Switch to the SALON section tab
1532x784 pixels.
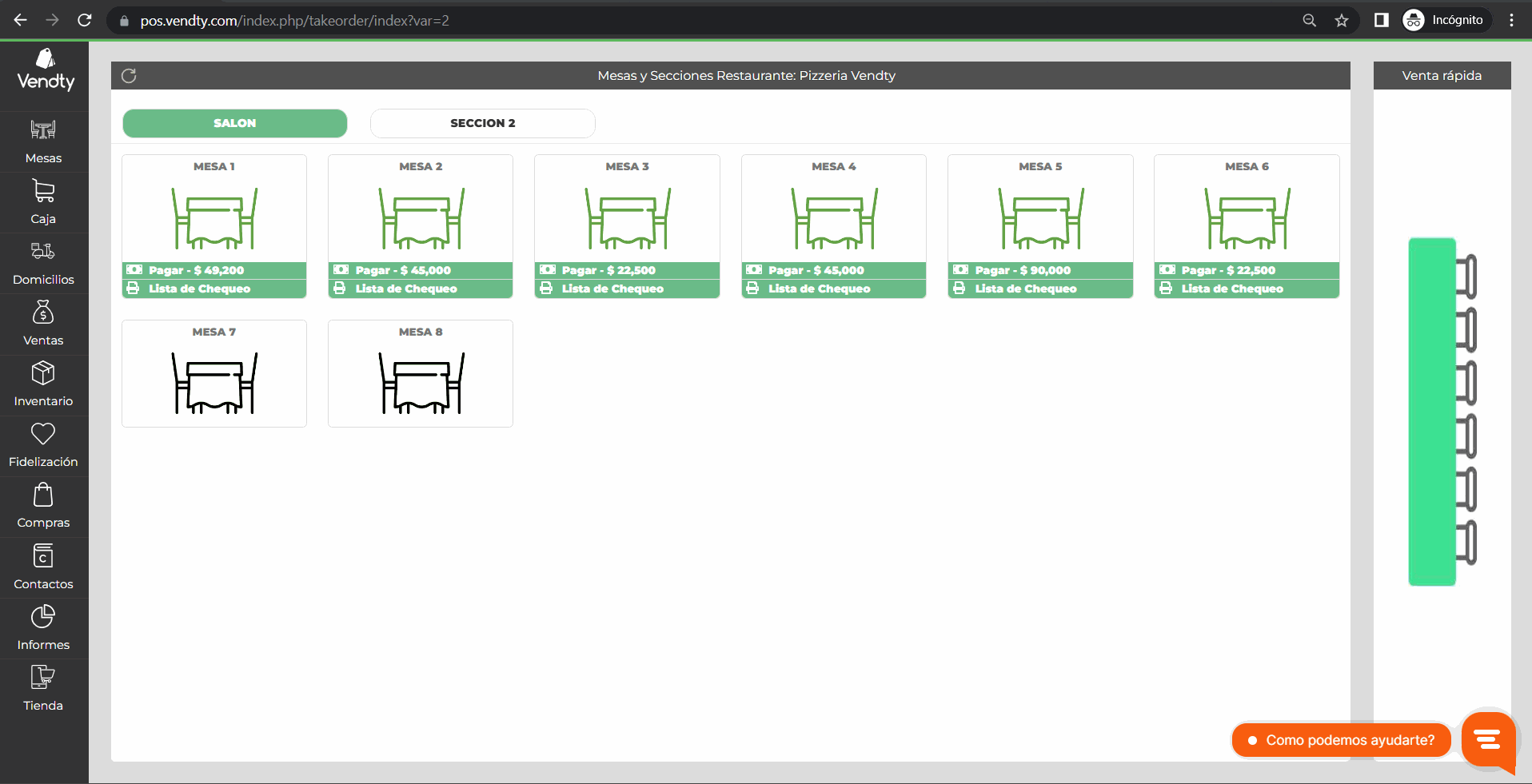235,123
